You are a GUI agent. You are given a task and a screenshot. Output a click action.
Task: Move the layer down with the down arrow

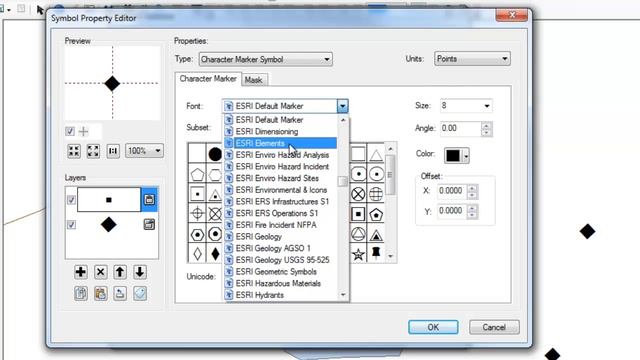tap(140, 272)
